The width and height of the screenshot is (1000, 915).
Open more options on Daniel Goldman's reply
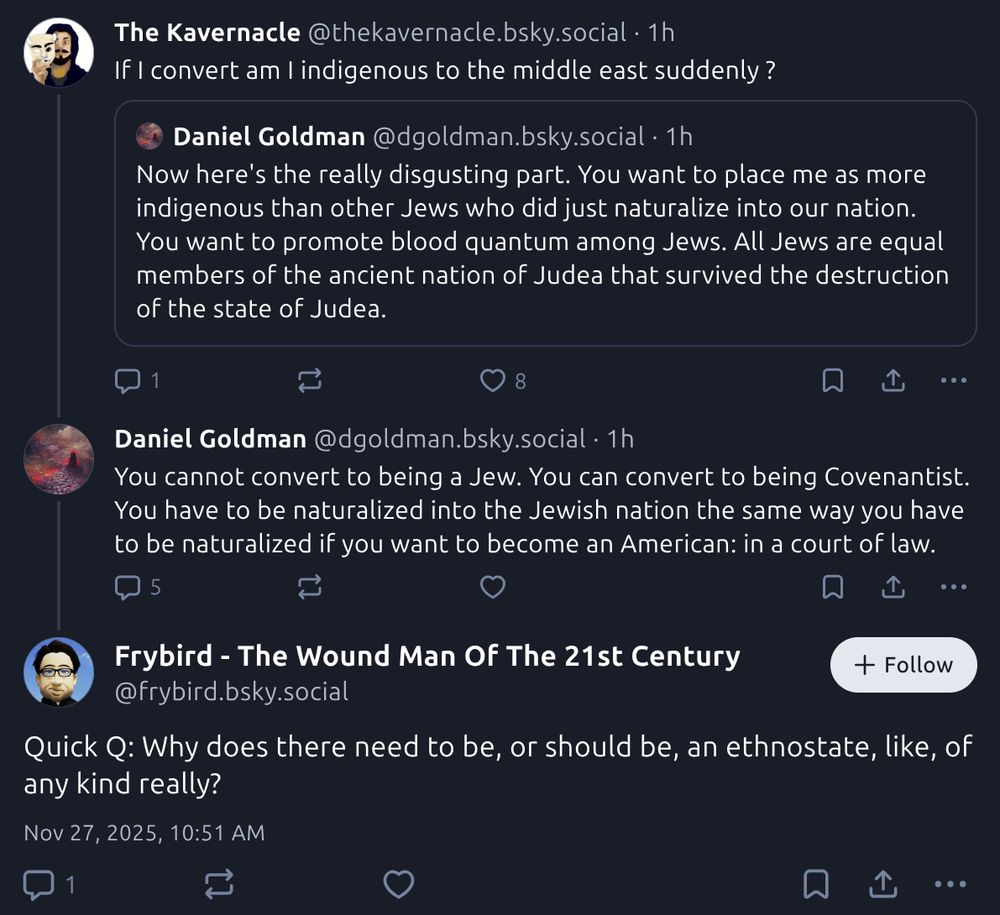point(954,587)
